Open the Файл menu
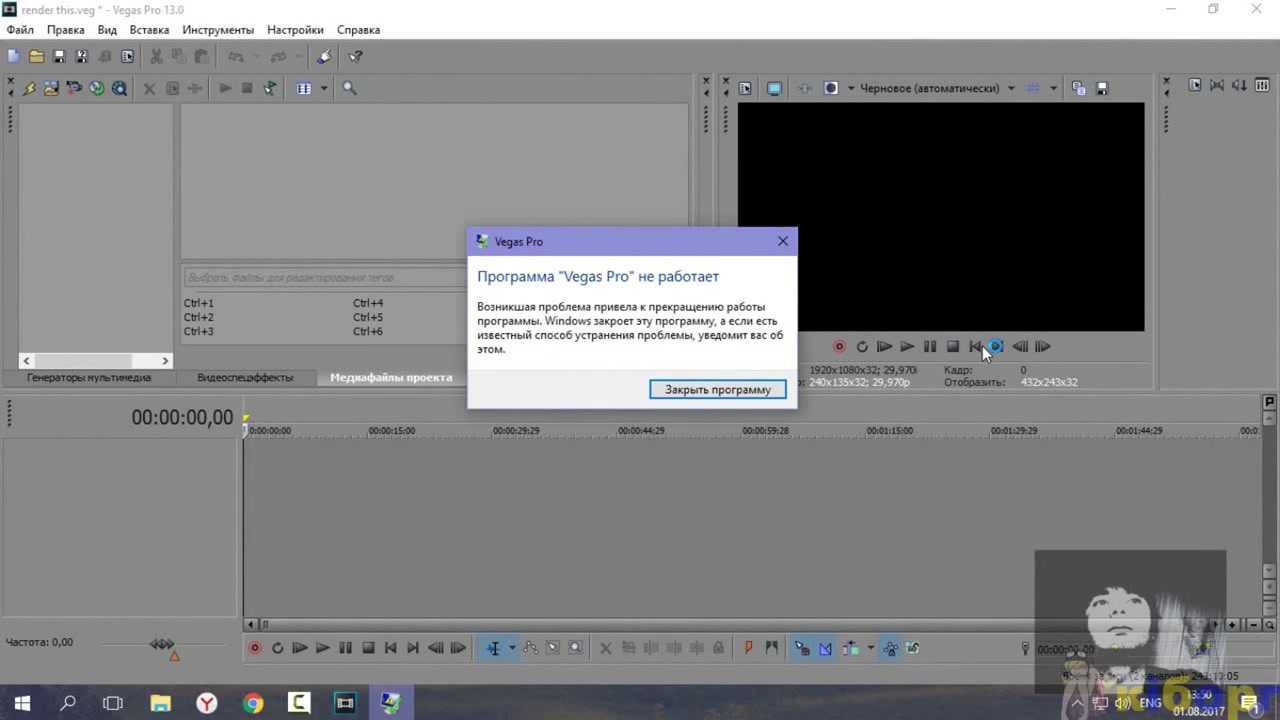 point(20,30)
